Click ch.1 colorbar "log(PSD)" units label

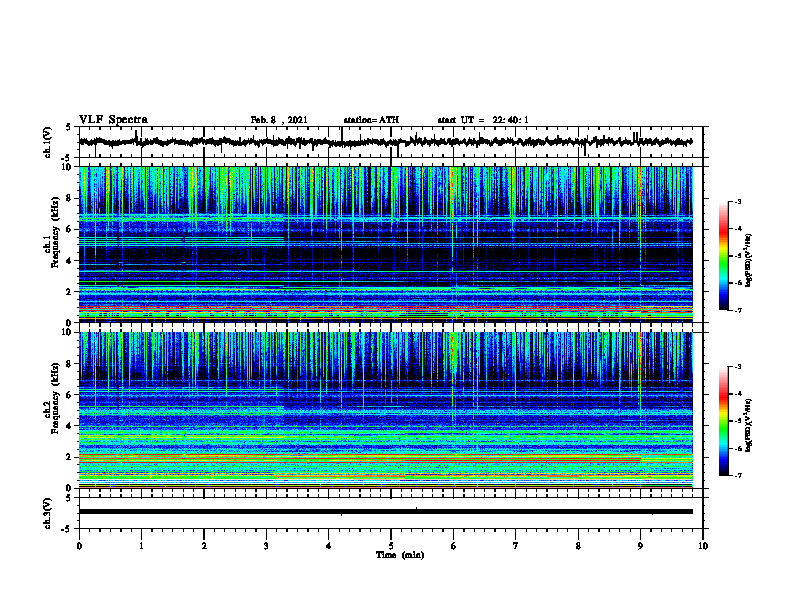749,260
